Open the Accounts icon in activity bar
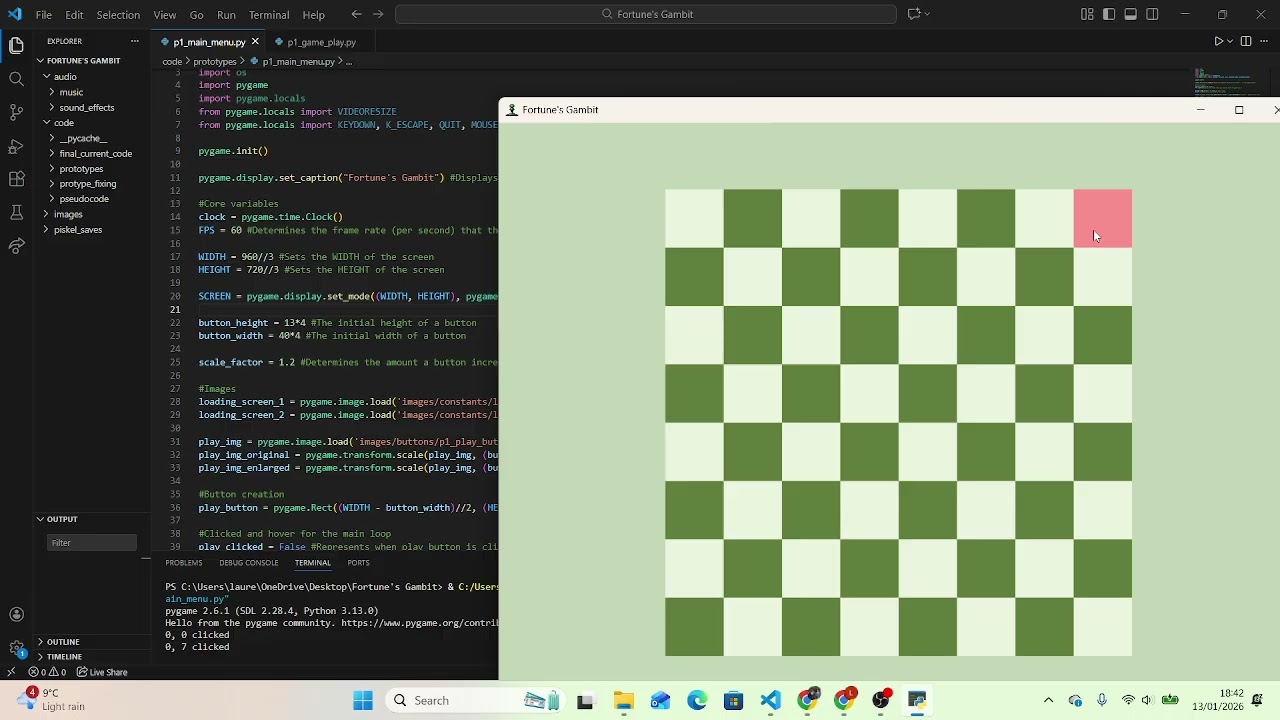The width and height of the screenshot is (1280, 720). [16, 615]
